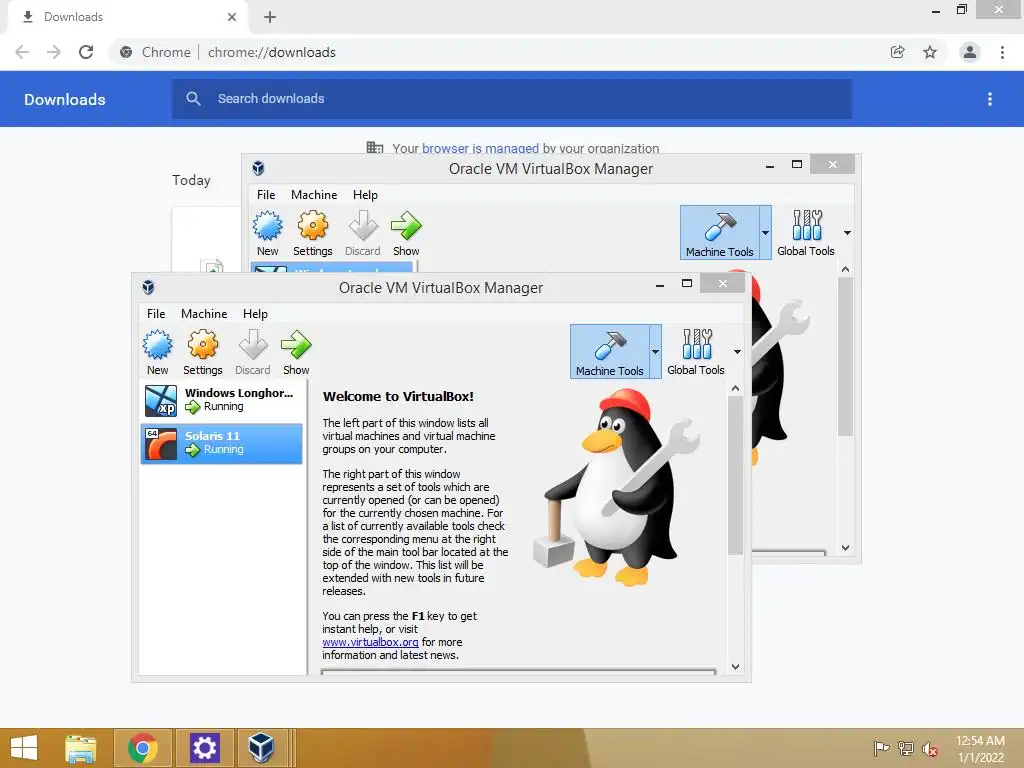Close the Downloads tab
The width and height of the screenshot is (1024, 768).
point(232,17)
